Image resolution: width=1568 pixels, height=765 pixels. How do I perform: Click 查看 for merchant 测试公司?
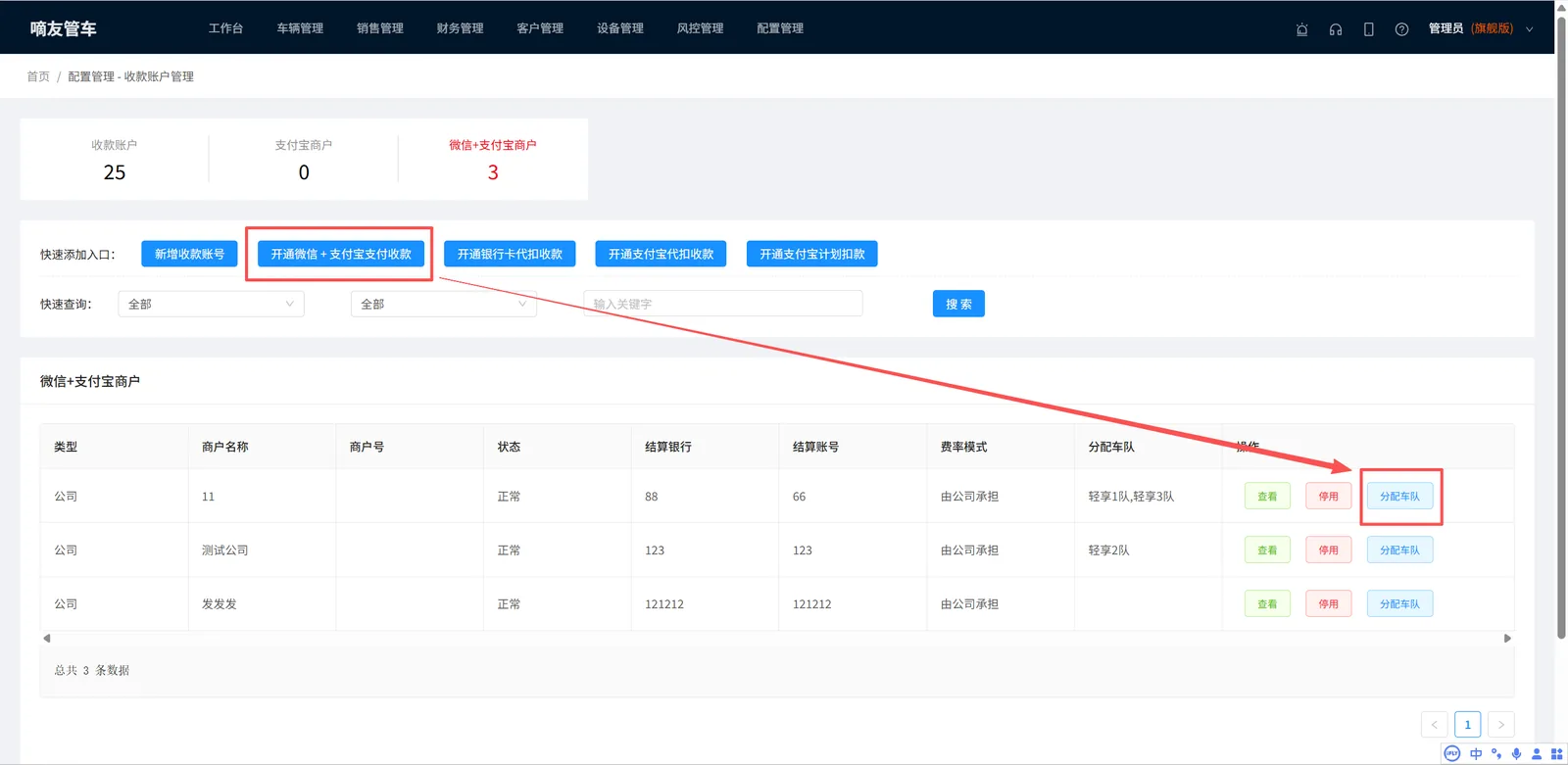click(x=1267, y=550)
